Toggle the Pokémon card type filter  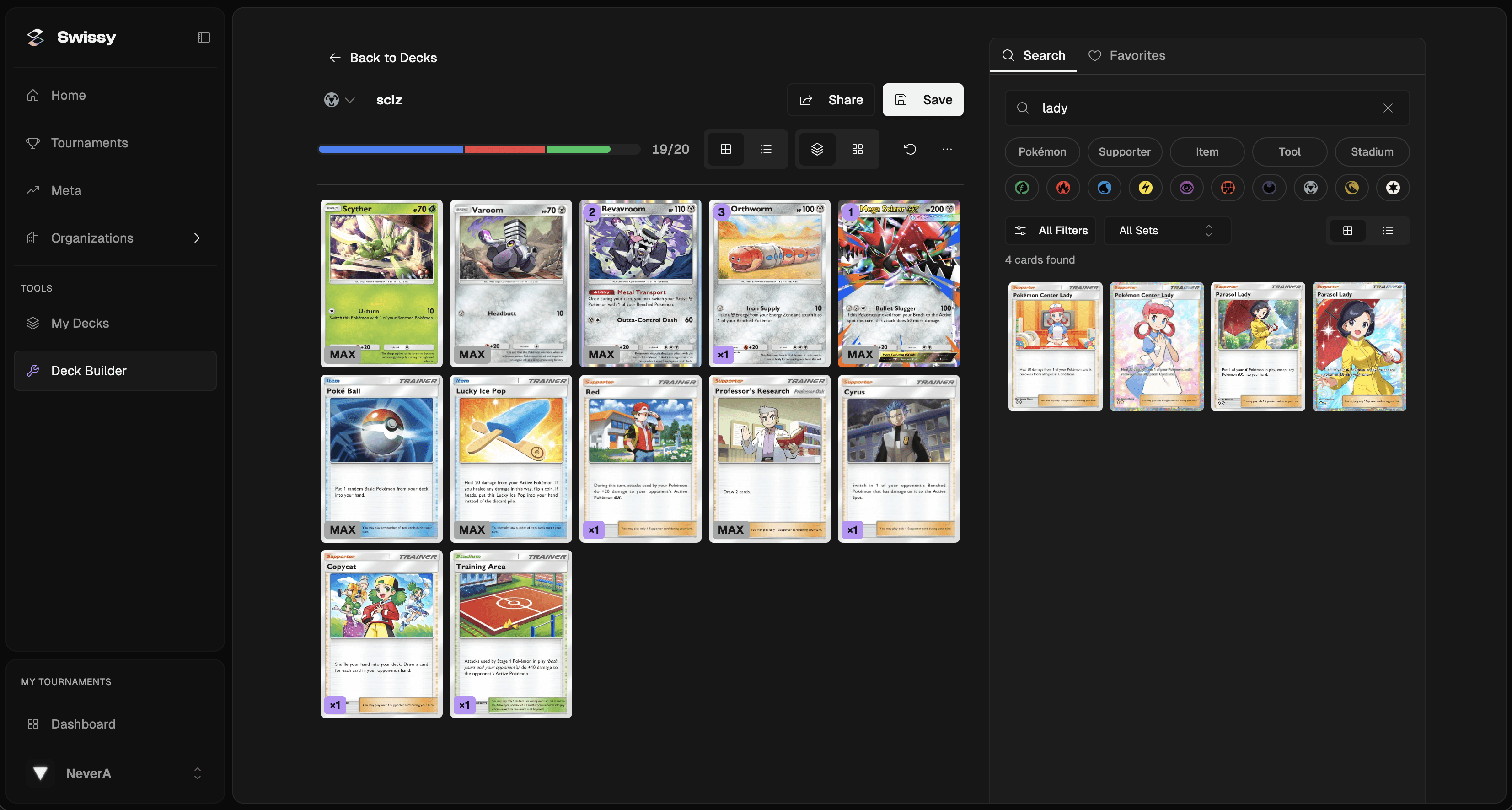click(x=1042, y=151)
